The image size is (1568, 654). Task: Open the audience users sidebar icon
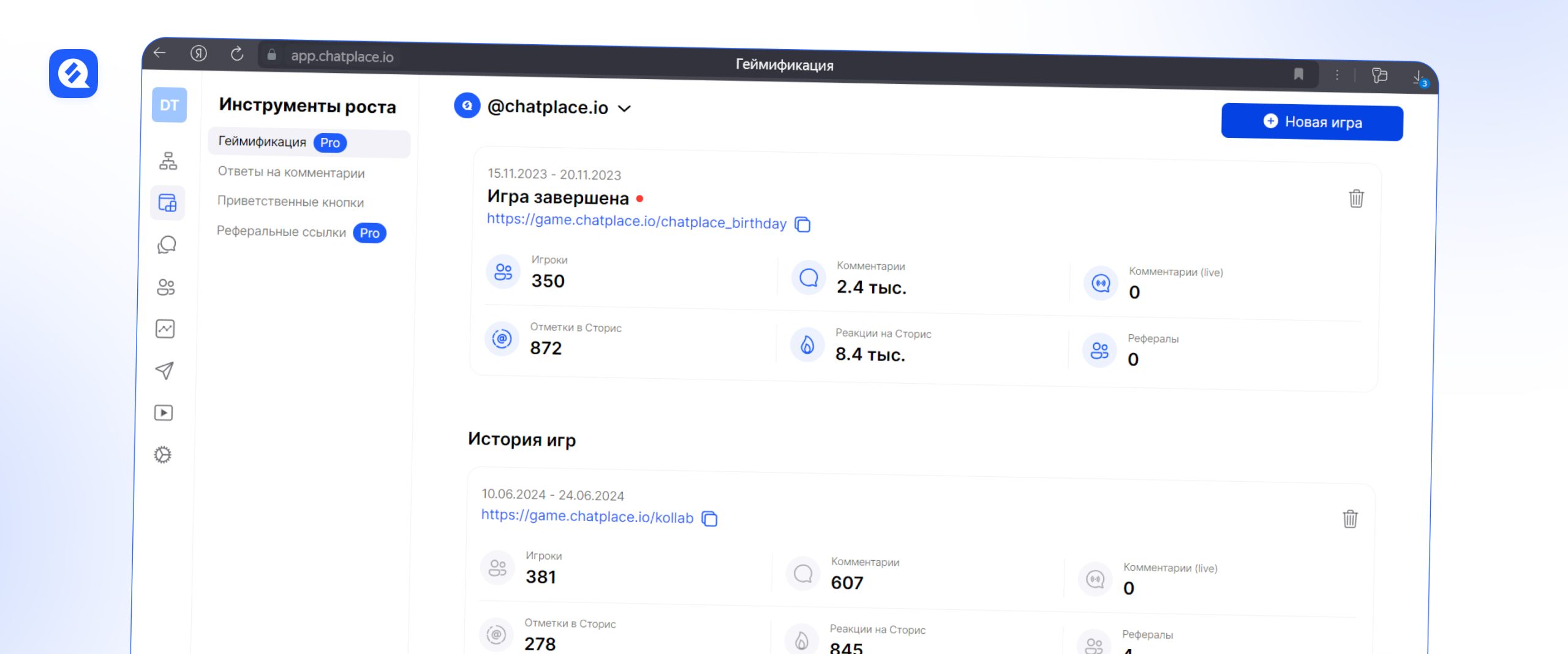point(166,287)
